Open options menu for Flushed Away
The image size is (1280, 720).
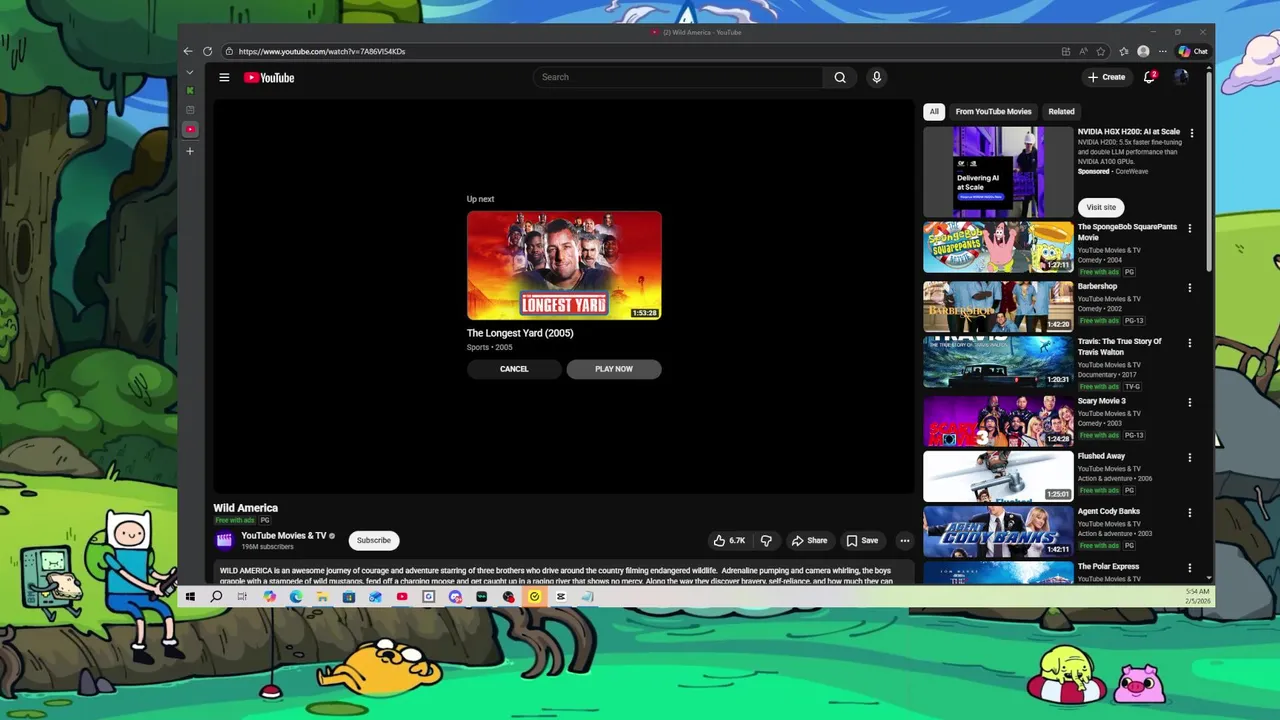[x=1190, y=457]
